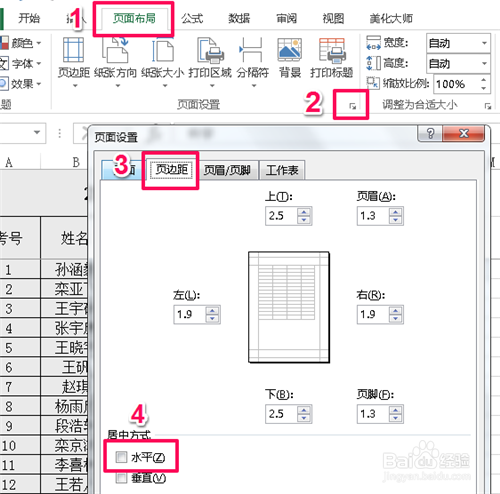Decrease the 下 bottom margin value
500x494 pixels.
pos(304,418)
